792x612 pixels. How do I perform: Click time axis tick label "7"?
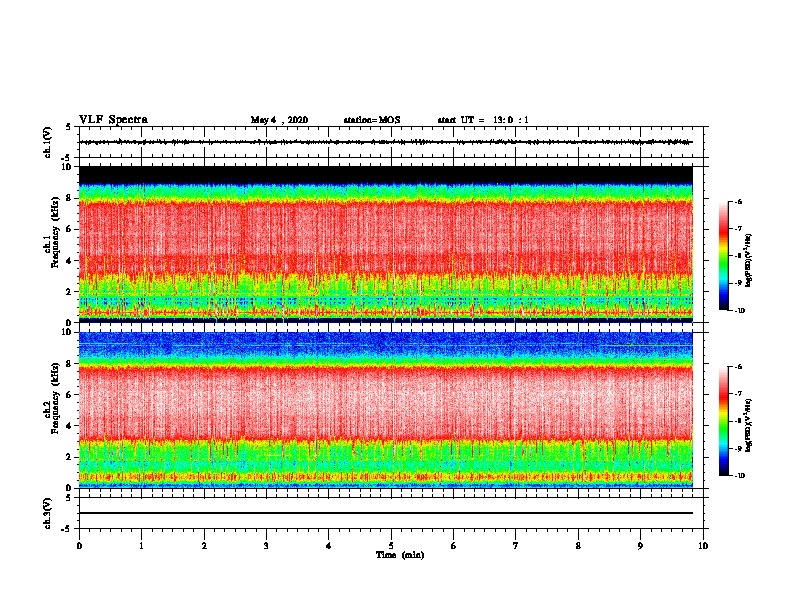[x=516, y=546]
